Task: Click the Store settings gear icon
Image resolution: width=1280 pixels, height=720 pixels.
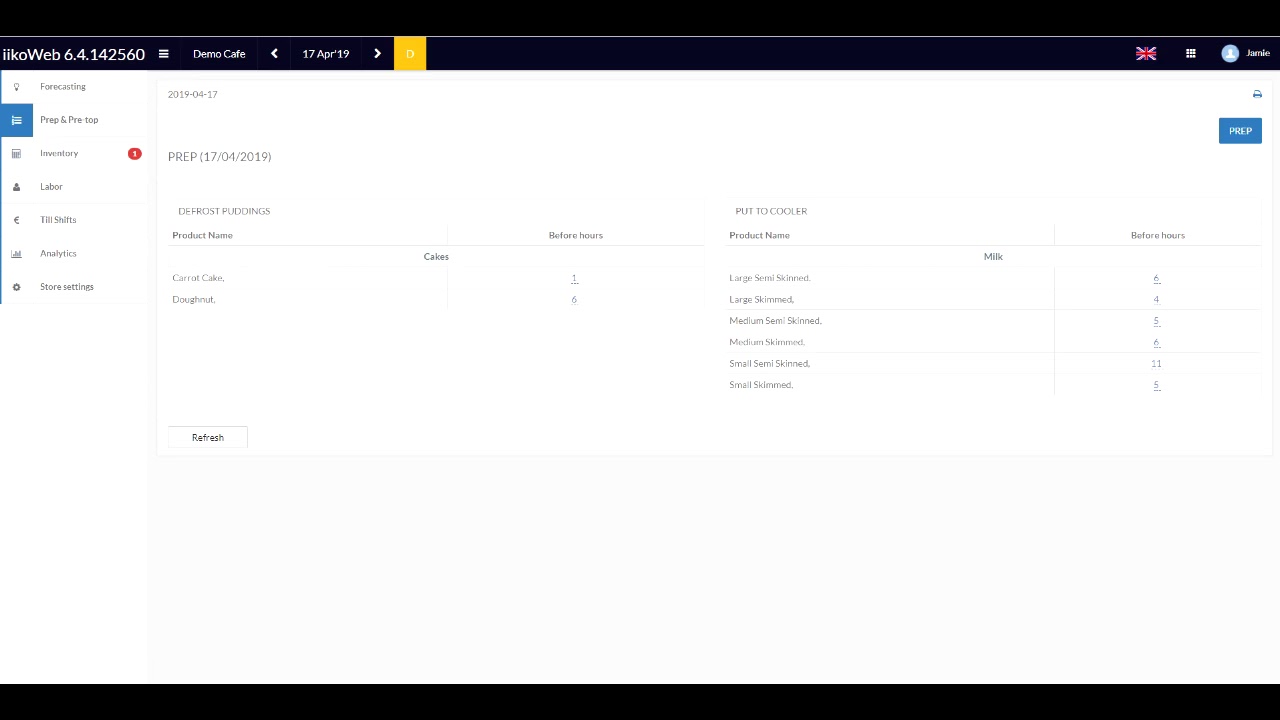Action: 16,287
